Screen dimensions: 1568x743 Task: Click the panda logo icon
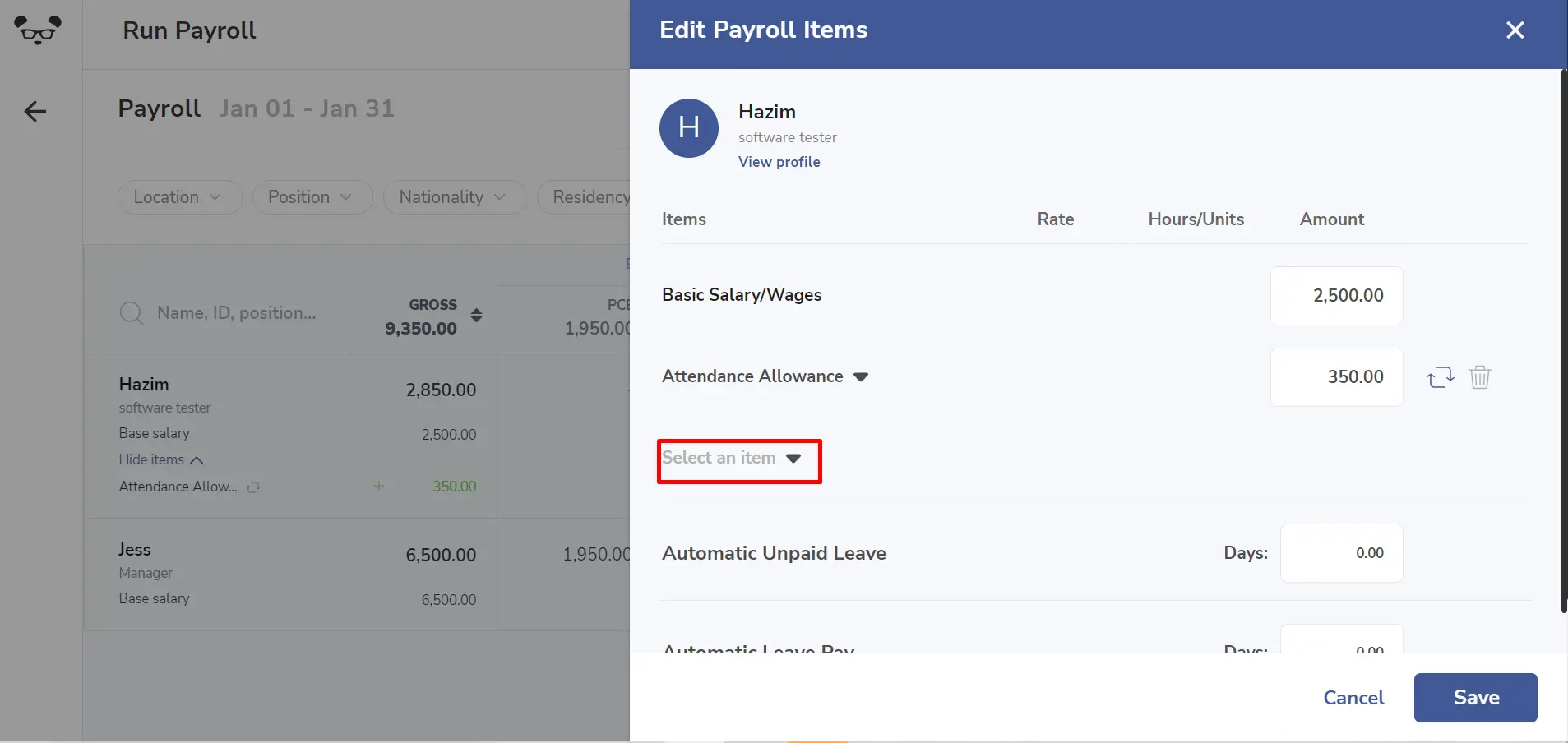click(38, 30)
